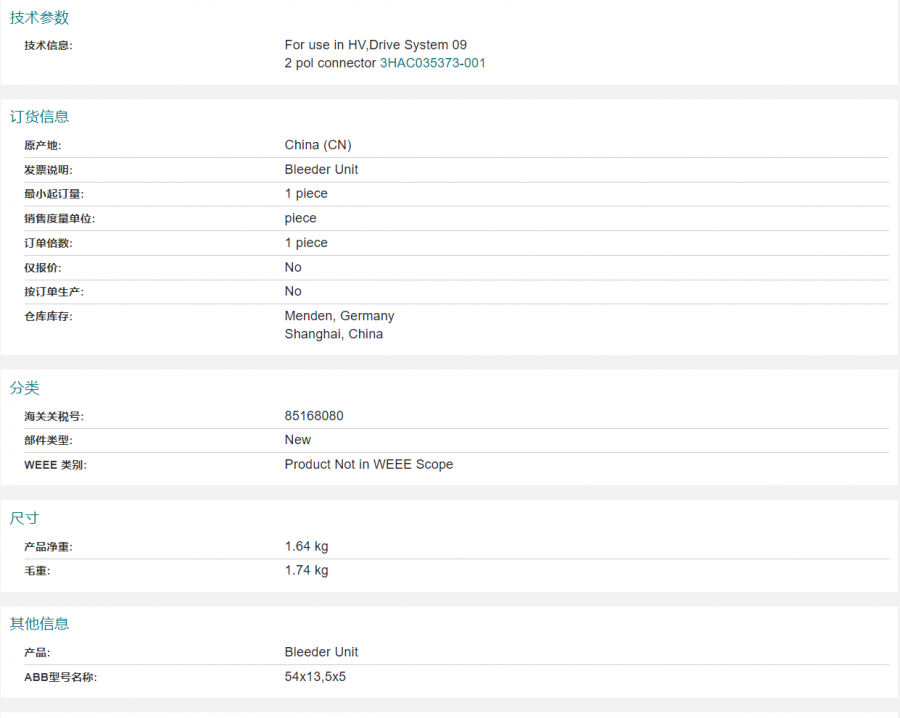Viewport: 900px width, 718px height.
Task: Click the customs tariff number 85168080
Action: (x=314, y=416)
